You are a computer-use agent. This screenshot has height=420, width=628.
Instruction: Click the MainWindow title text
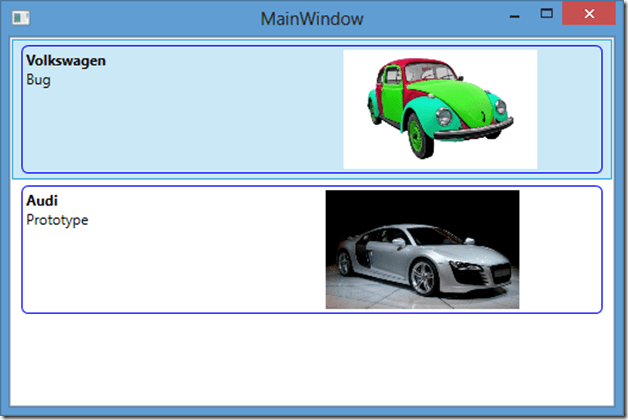point(312,19)
